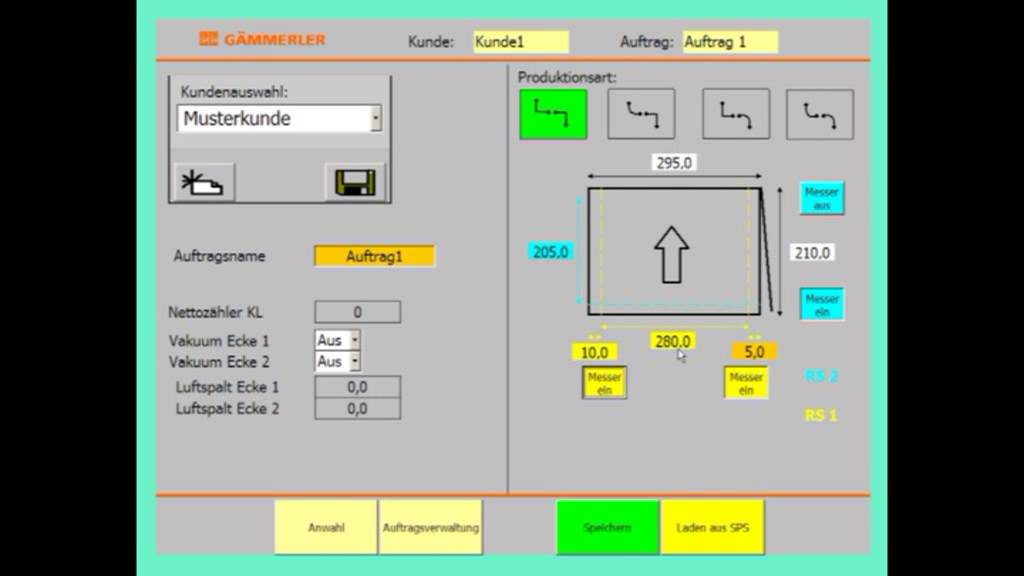Toggle the yellow Messer ein under 10,0
The height and width of the screenshot is (576, 1024).
click(x=604, y=383)
